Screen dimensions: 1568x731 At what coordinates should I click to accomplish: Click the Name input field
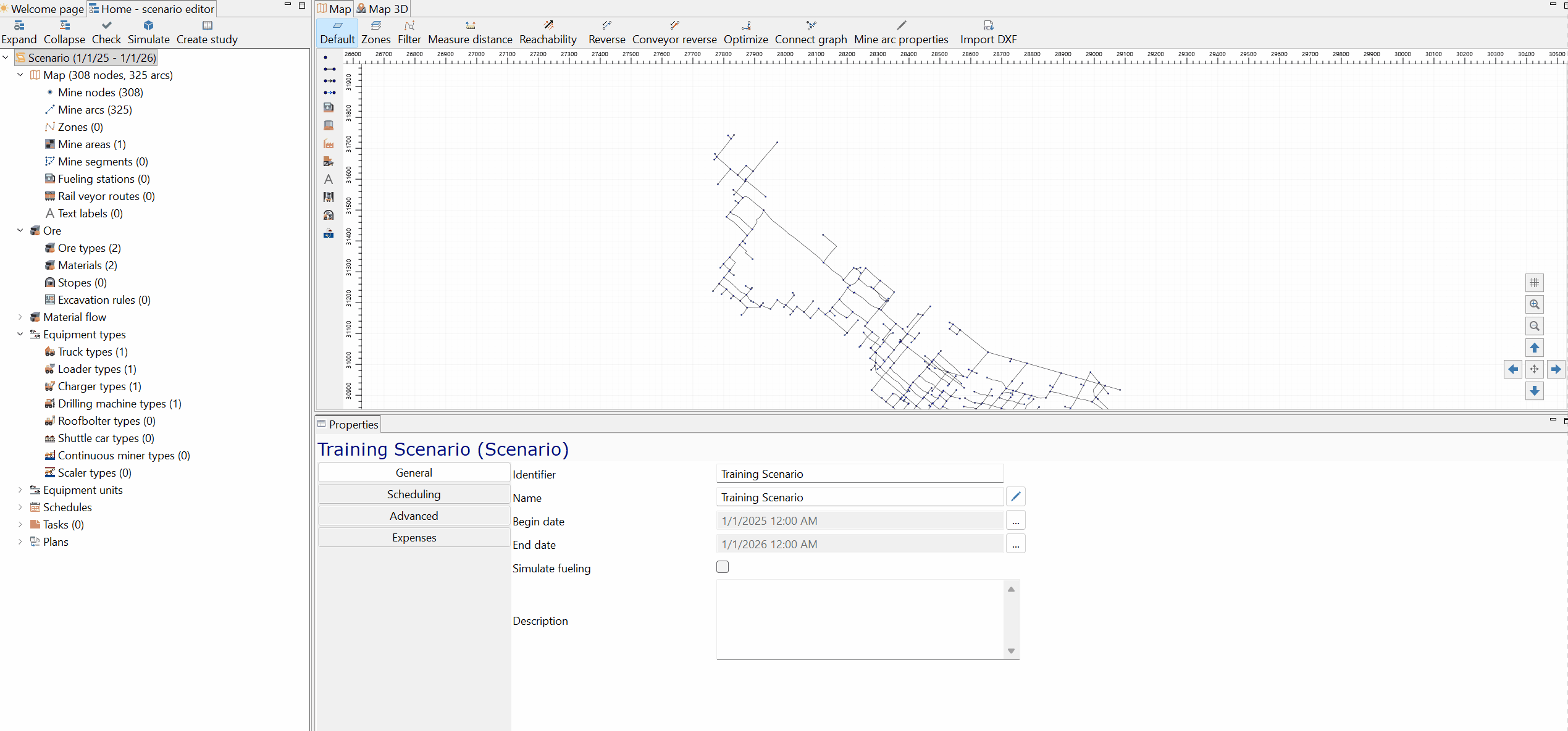pyautogui.click(x=860, y=497)
